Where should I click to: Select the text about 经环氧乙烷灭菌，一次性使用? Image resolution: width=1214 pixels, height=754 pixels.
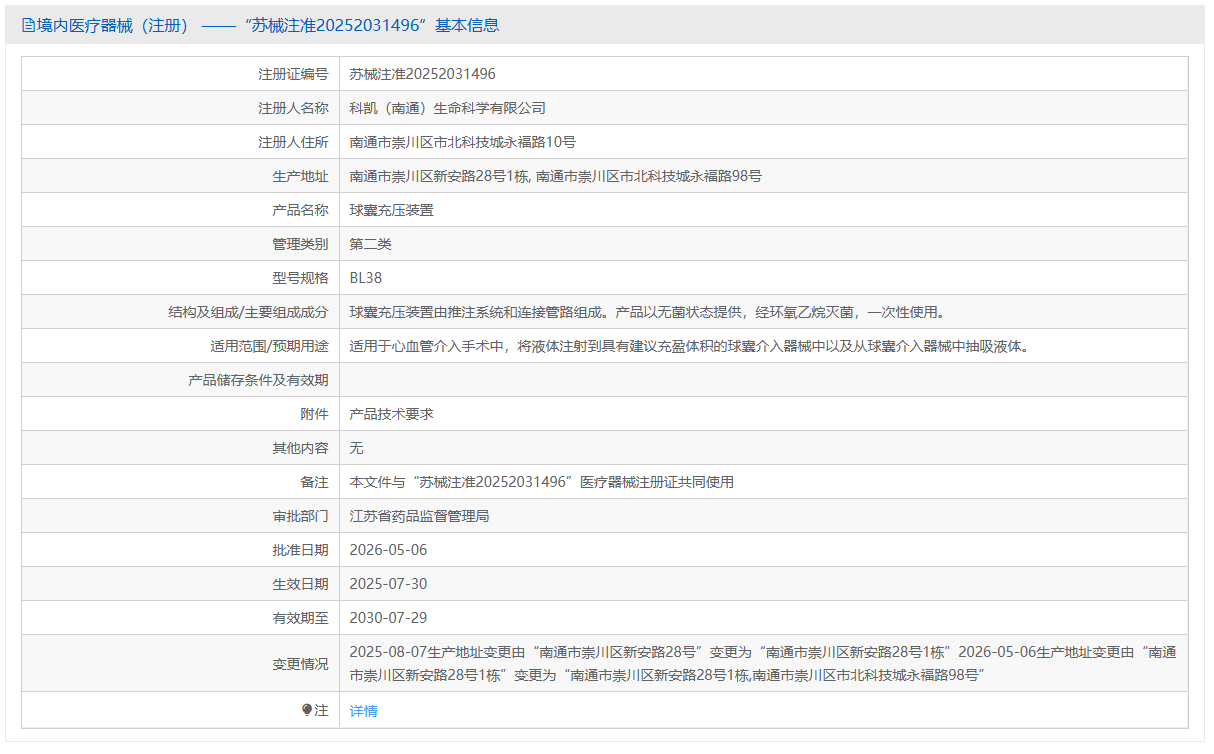click(x=647, y=312)
